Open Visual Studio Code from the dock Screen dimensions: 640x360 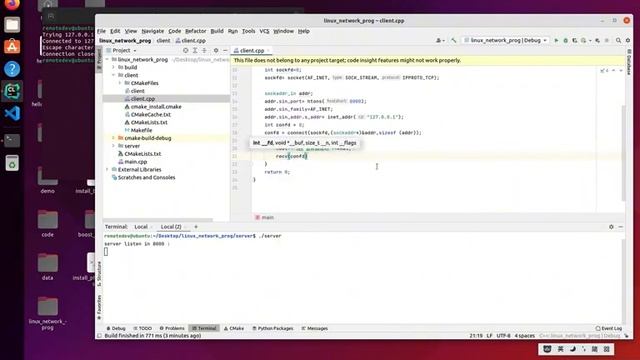click(12, 113)
